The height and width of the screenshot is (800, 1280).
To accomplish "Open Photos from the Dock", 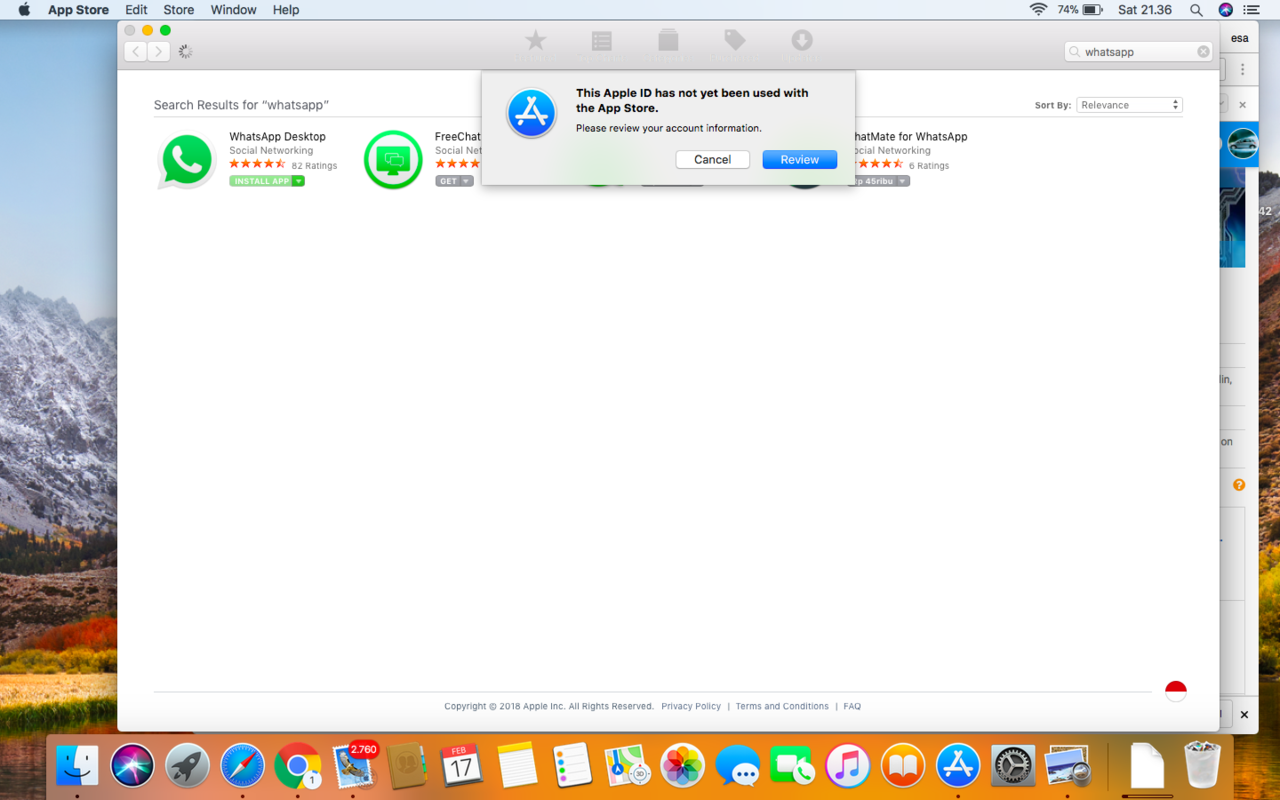I will tap(682, 767).
